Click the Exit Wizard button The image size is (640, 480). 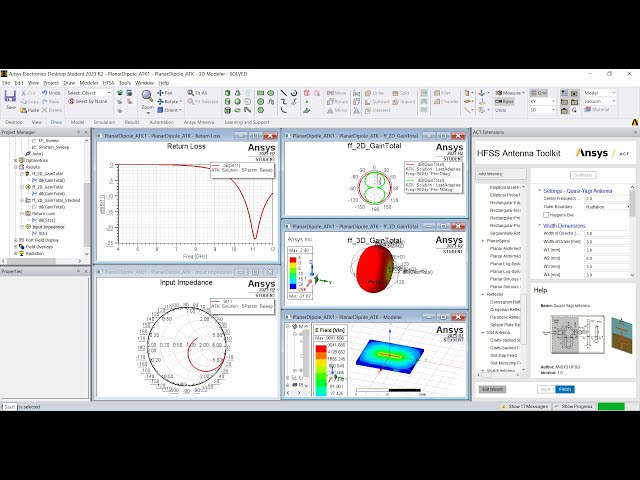point(492,389)
